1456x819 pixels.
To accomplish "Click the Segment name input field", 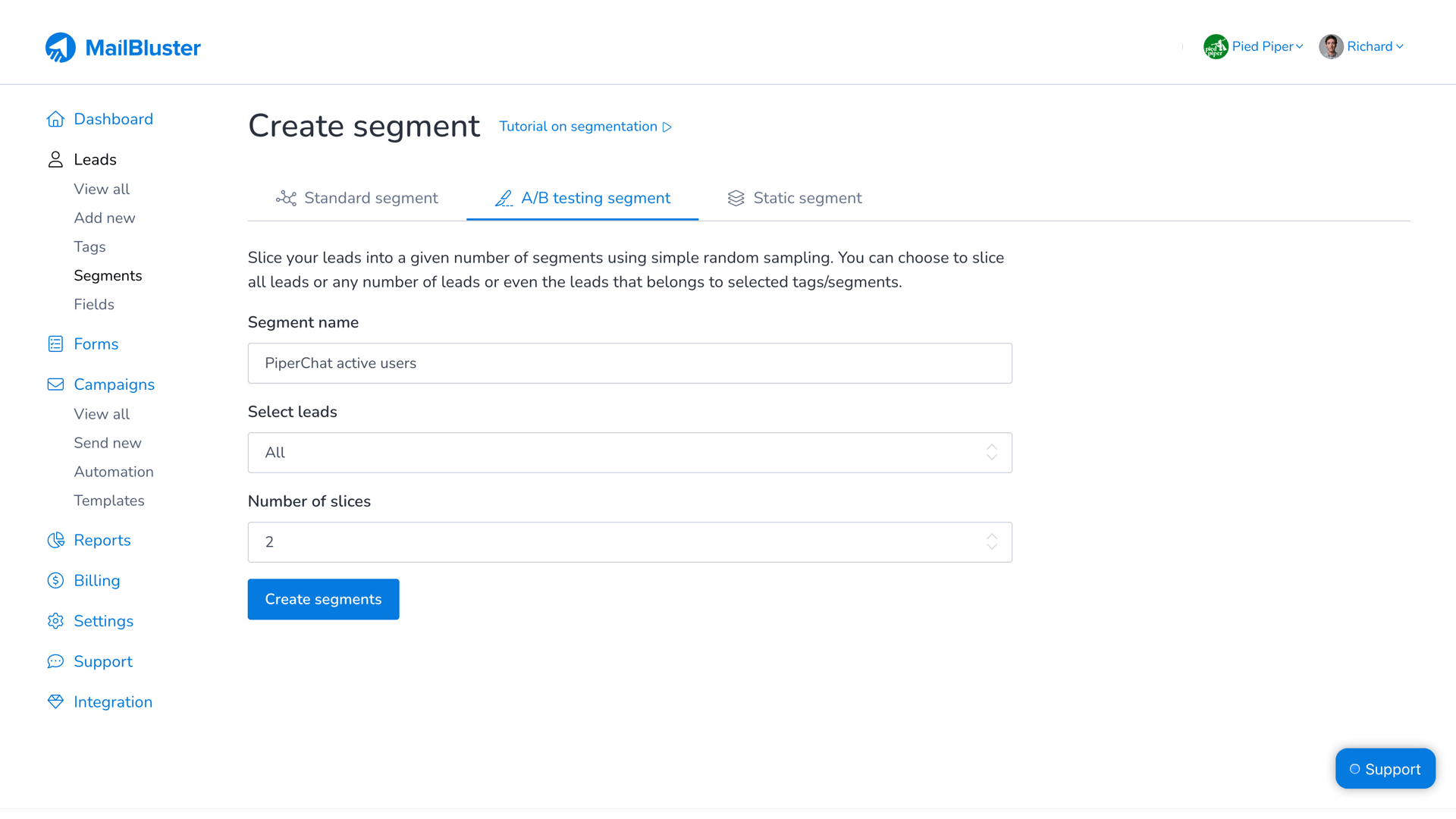I will [x=629, y=363].
